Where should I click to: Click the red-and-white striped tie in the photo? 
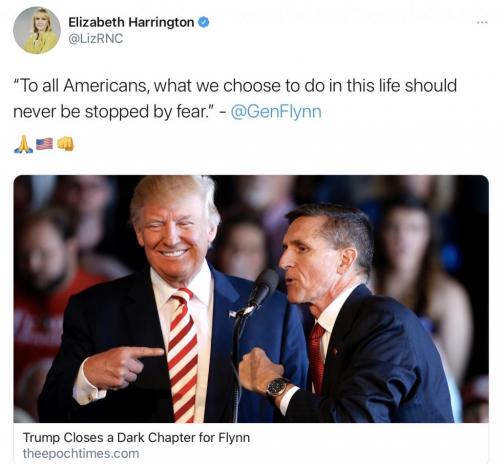[x=182, y=355]
